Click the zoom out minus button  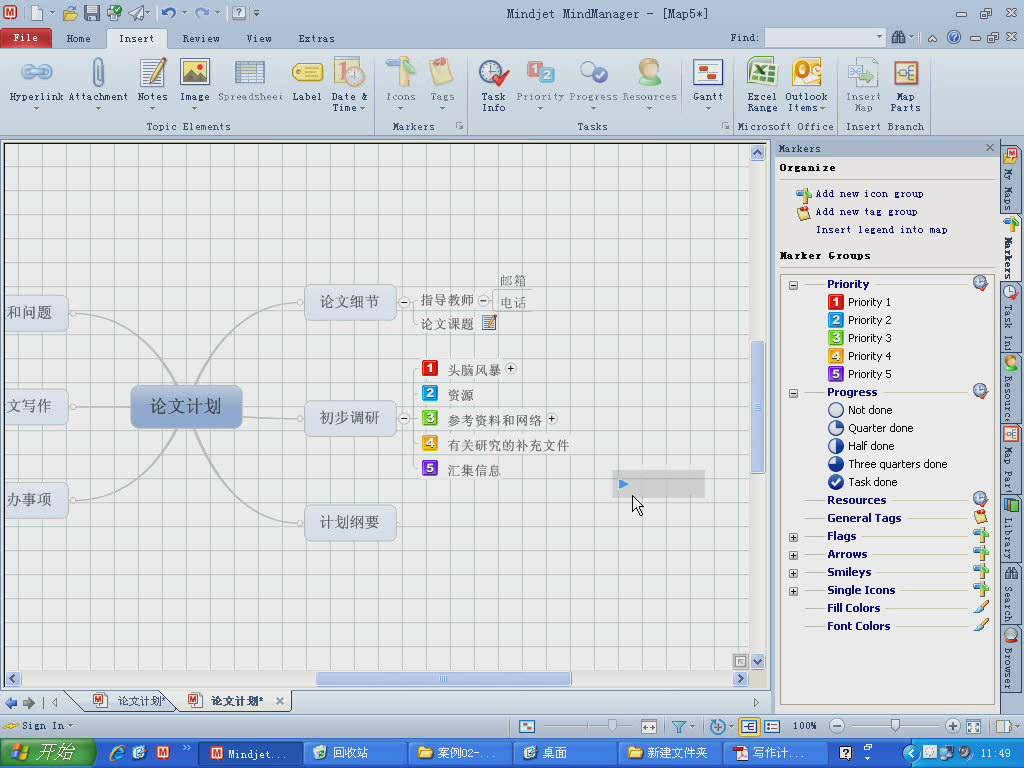pos(837,726)
